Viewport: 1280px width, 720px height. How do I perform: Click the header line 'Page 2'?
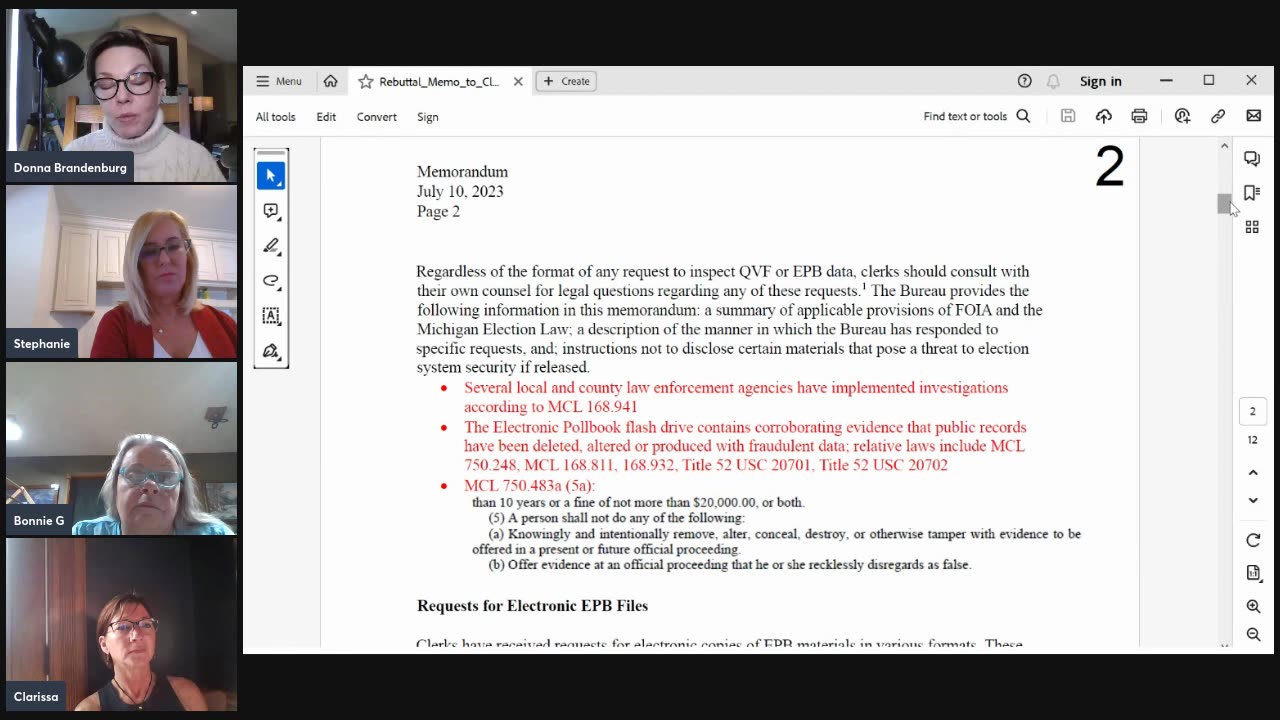(438, 212)
